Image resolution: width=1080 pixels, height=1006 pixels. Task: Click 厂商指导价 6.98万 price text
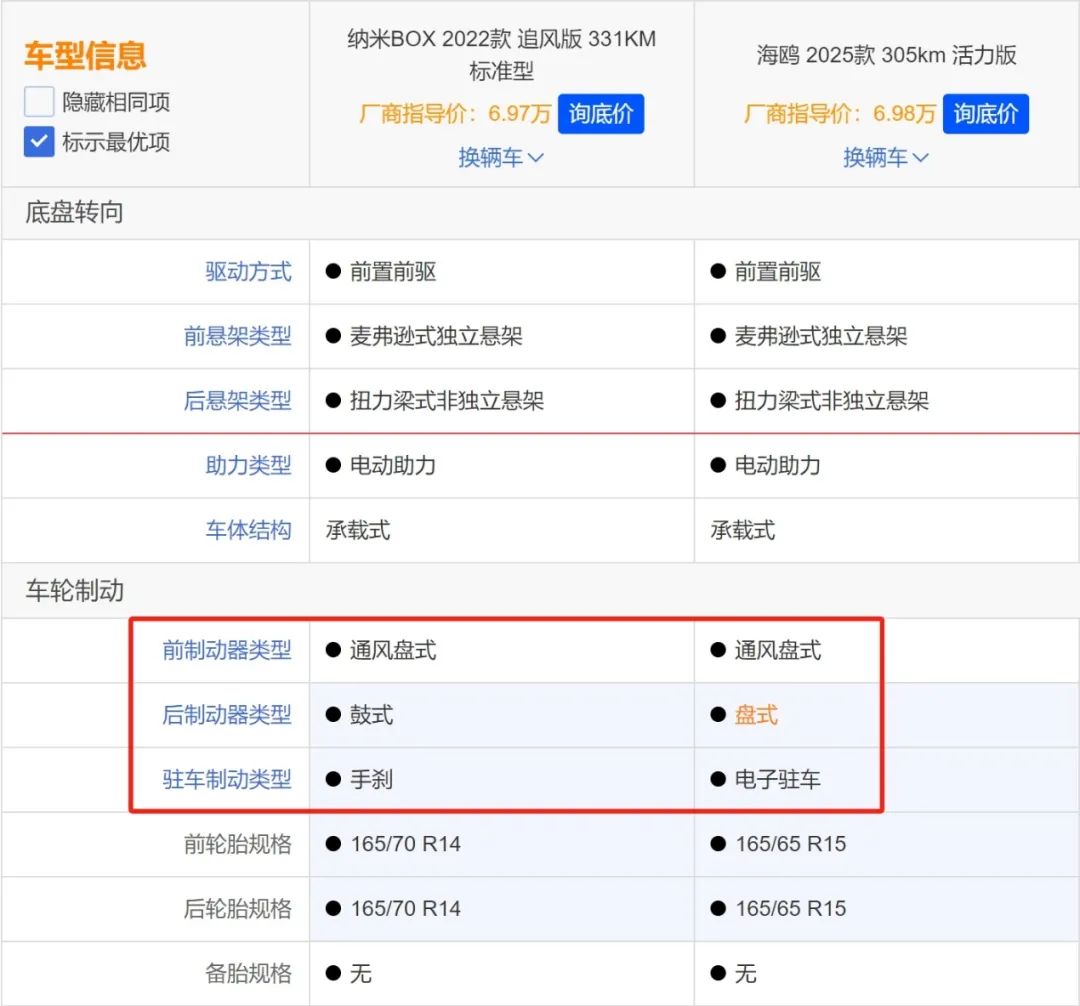tap(840, 114)
